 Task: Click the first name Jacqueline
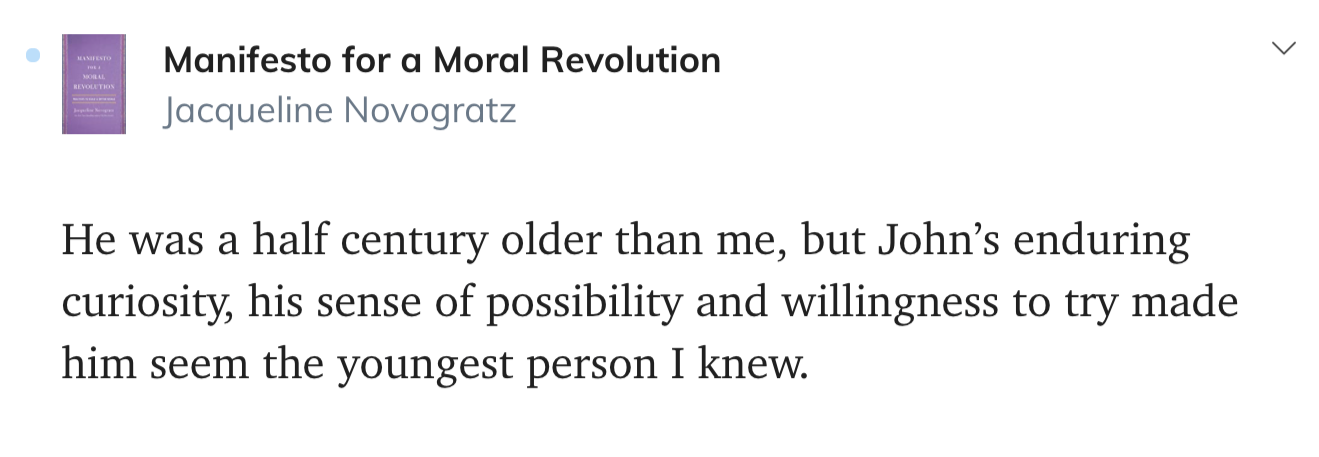click(247, 110)
